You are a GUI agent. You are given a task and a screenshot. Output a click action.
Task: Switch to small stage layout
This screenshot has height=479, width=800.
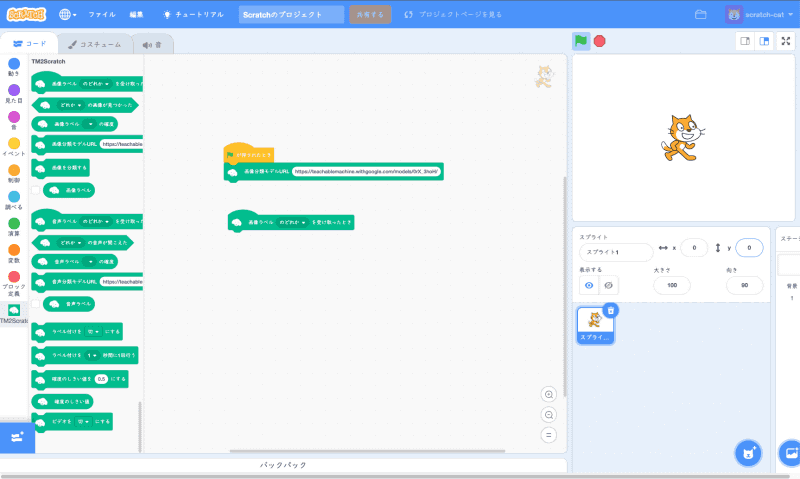744,41
